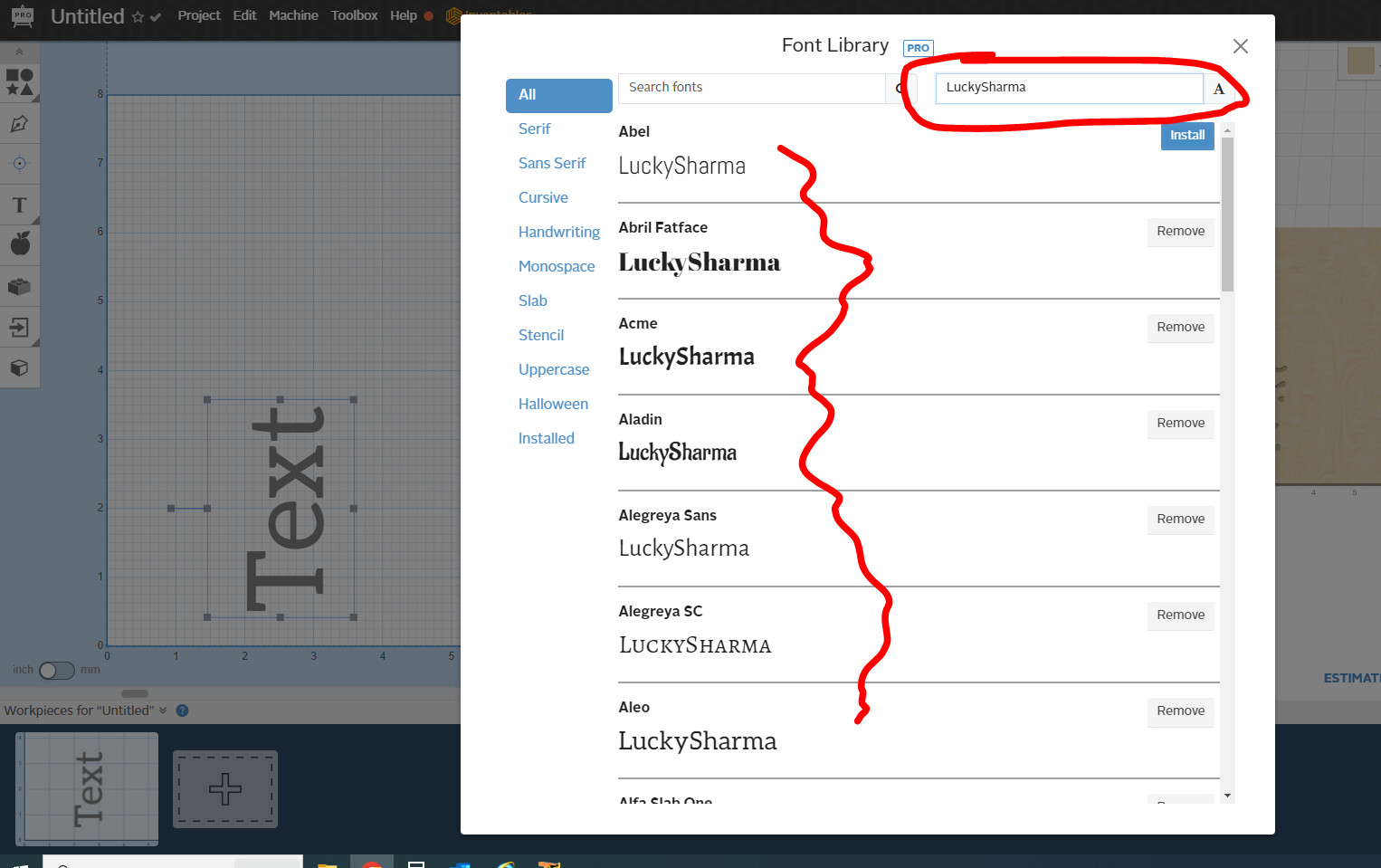Viewport: 1381px width, 868px height.
Task: Collapse the Workpieces panel with its chevron
Action: coord(164,711)
